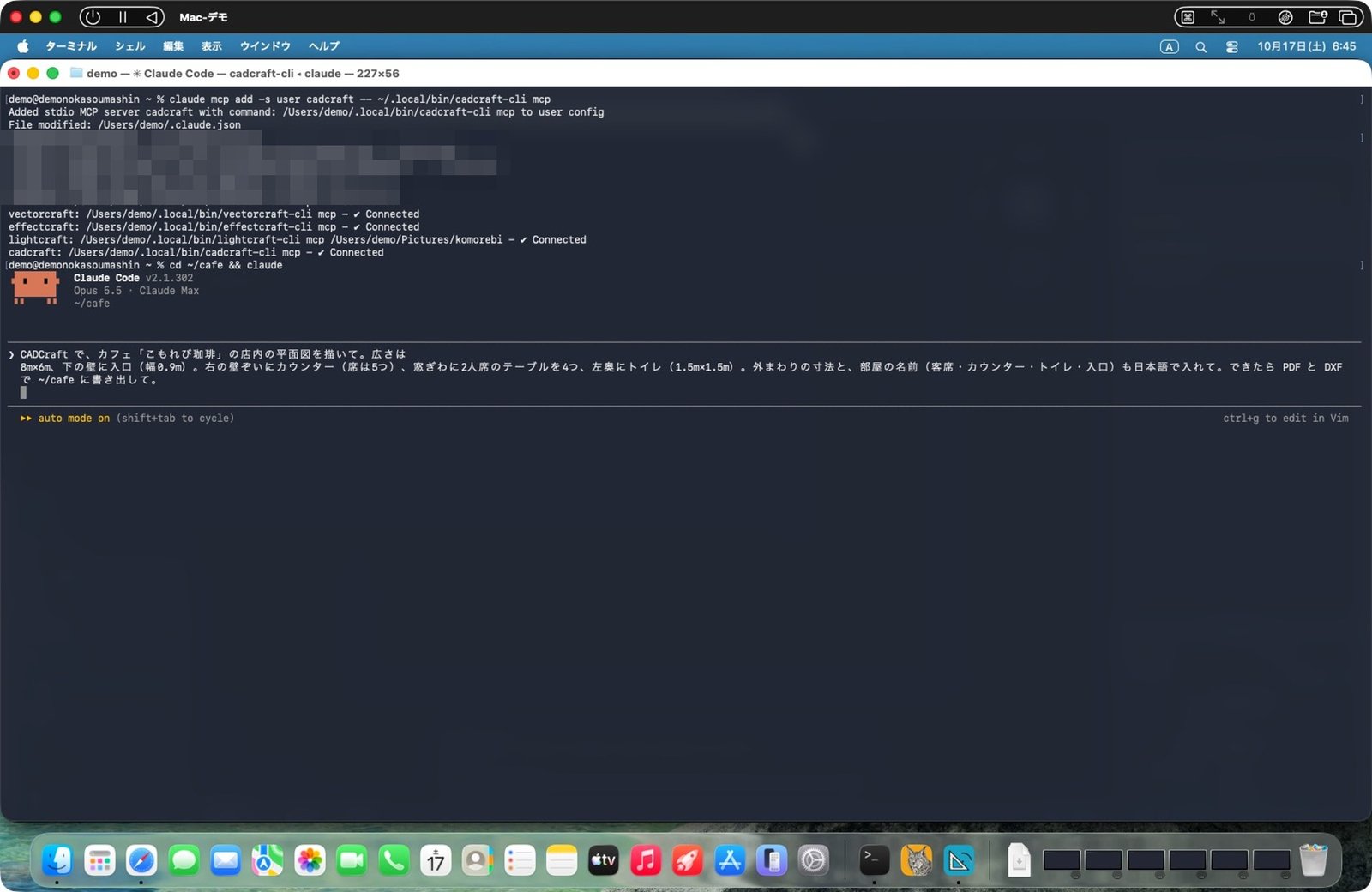Viewport: 1372px width, 892px height.
Task: Open Reminders from the Dock
Action: pyautogui.click(x=520, y=860)
